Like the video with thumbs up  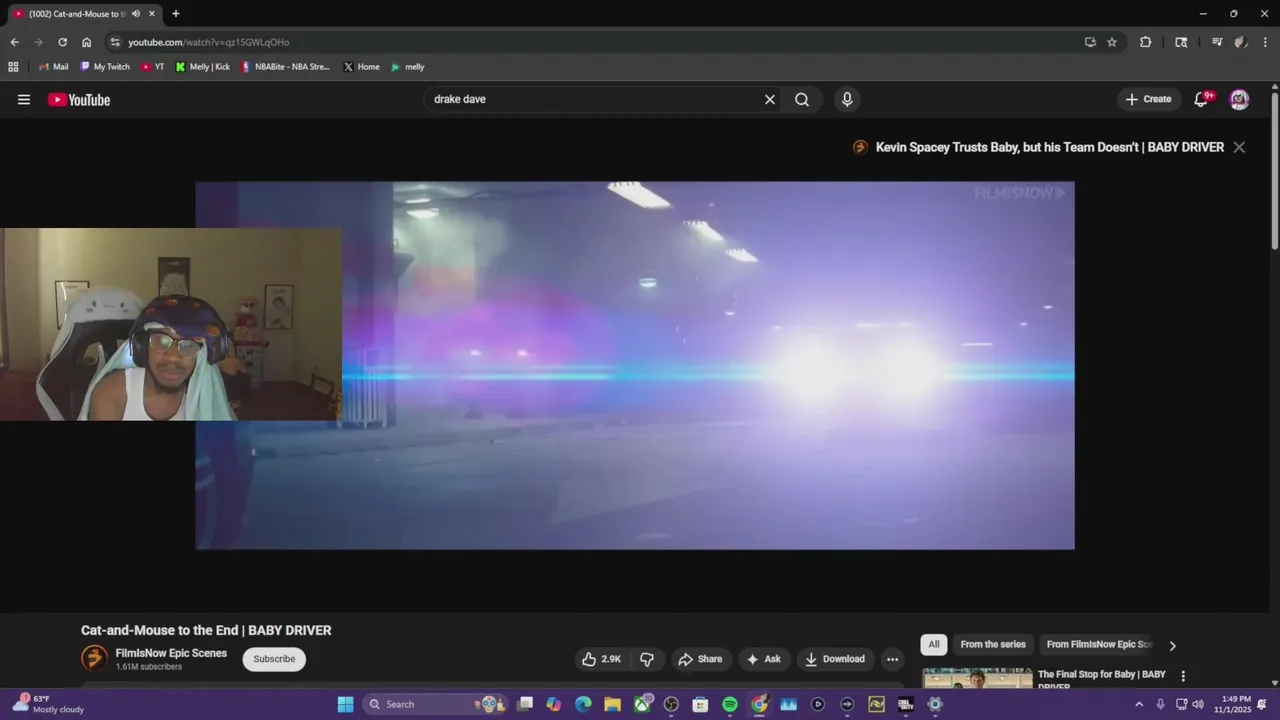click(602, 659)
